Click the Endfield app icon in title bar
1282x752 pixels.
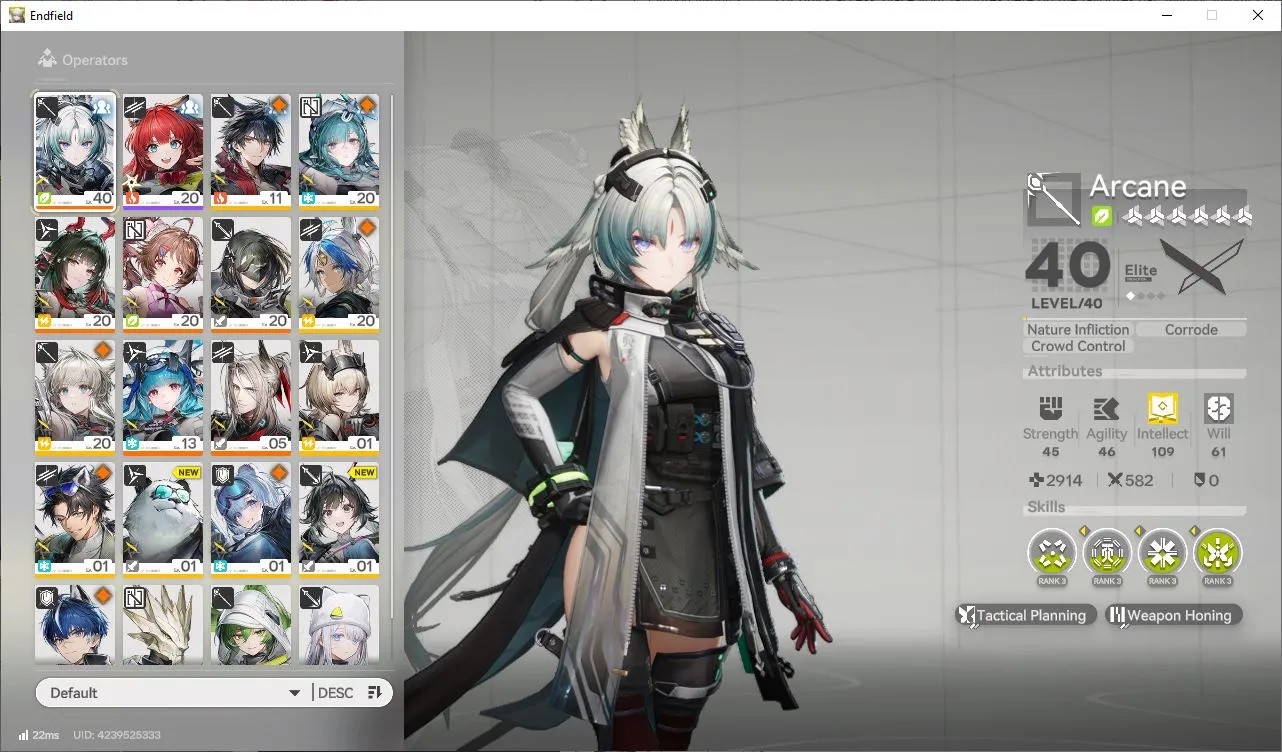17,15
